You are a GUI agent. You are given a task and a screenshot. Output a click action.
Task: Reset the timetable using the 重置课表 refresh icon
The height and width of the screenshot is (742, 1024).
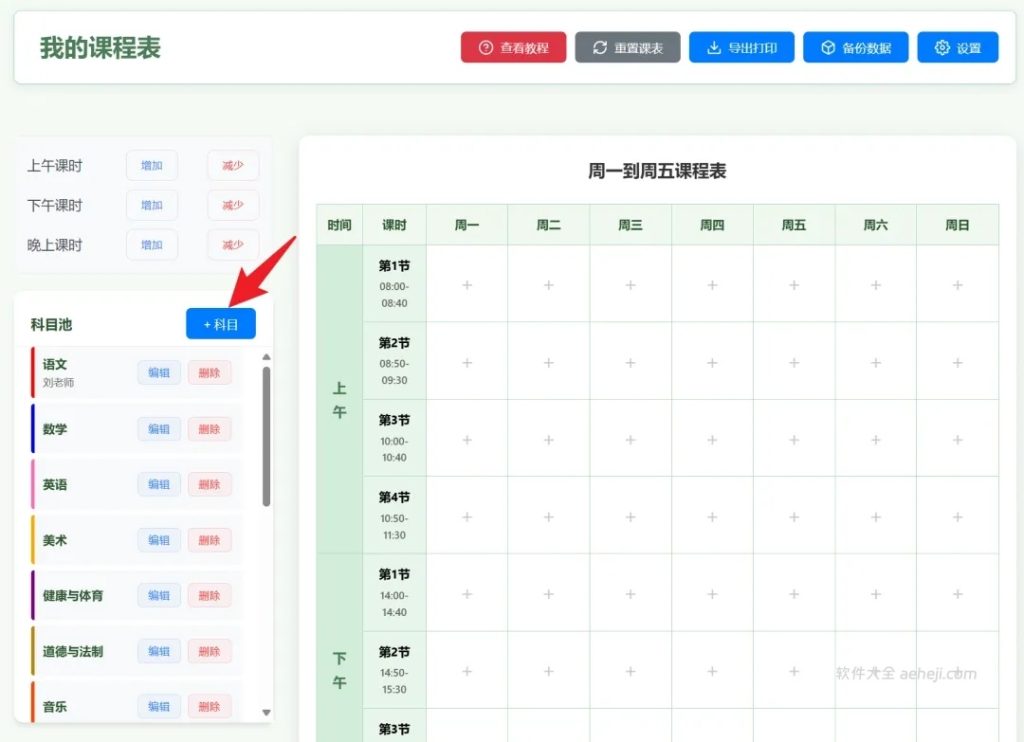click(601, 47)
